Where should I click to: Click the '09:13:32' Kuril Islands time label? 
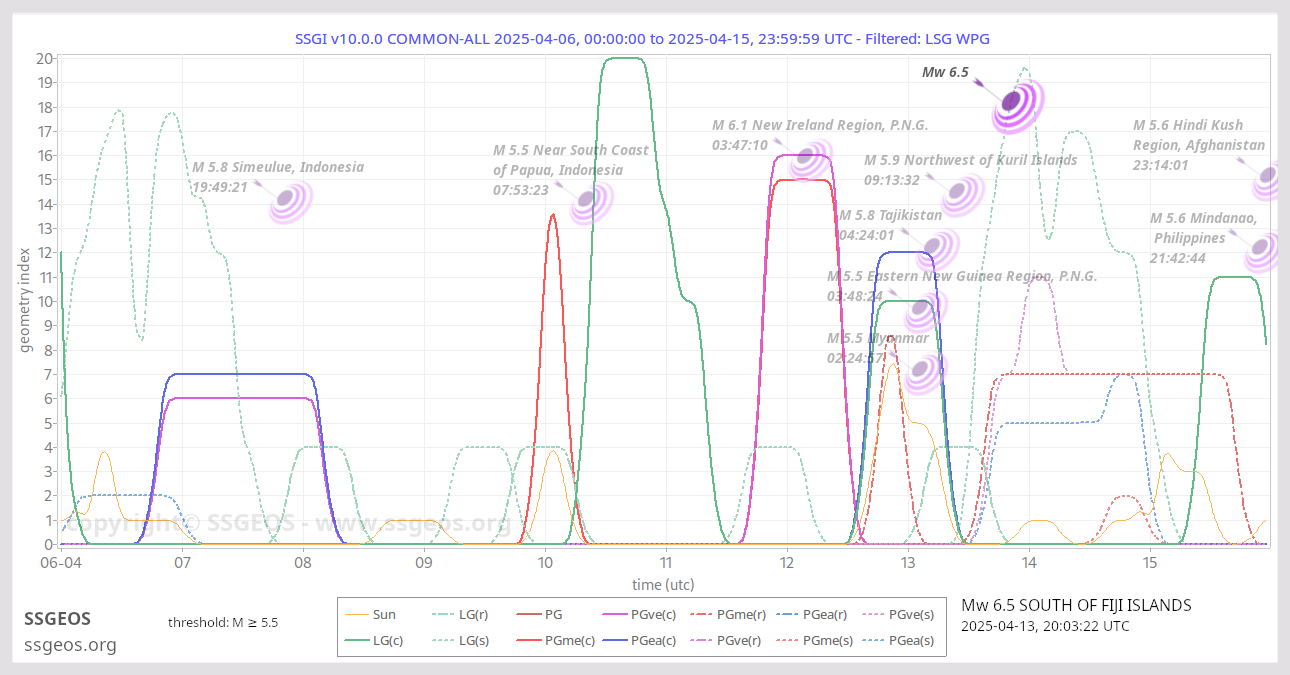[x=892, y=180]
